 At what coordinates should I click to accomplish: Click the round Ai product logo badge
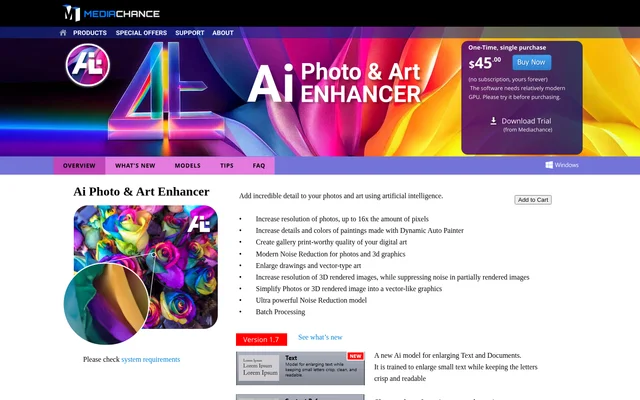88,65
